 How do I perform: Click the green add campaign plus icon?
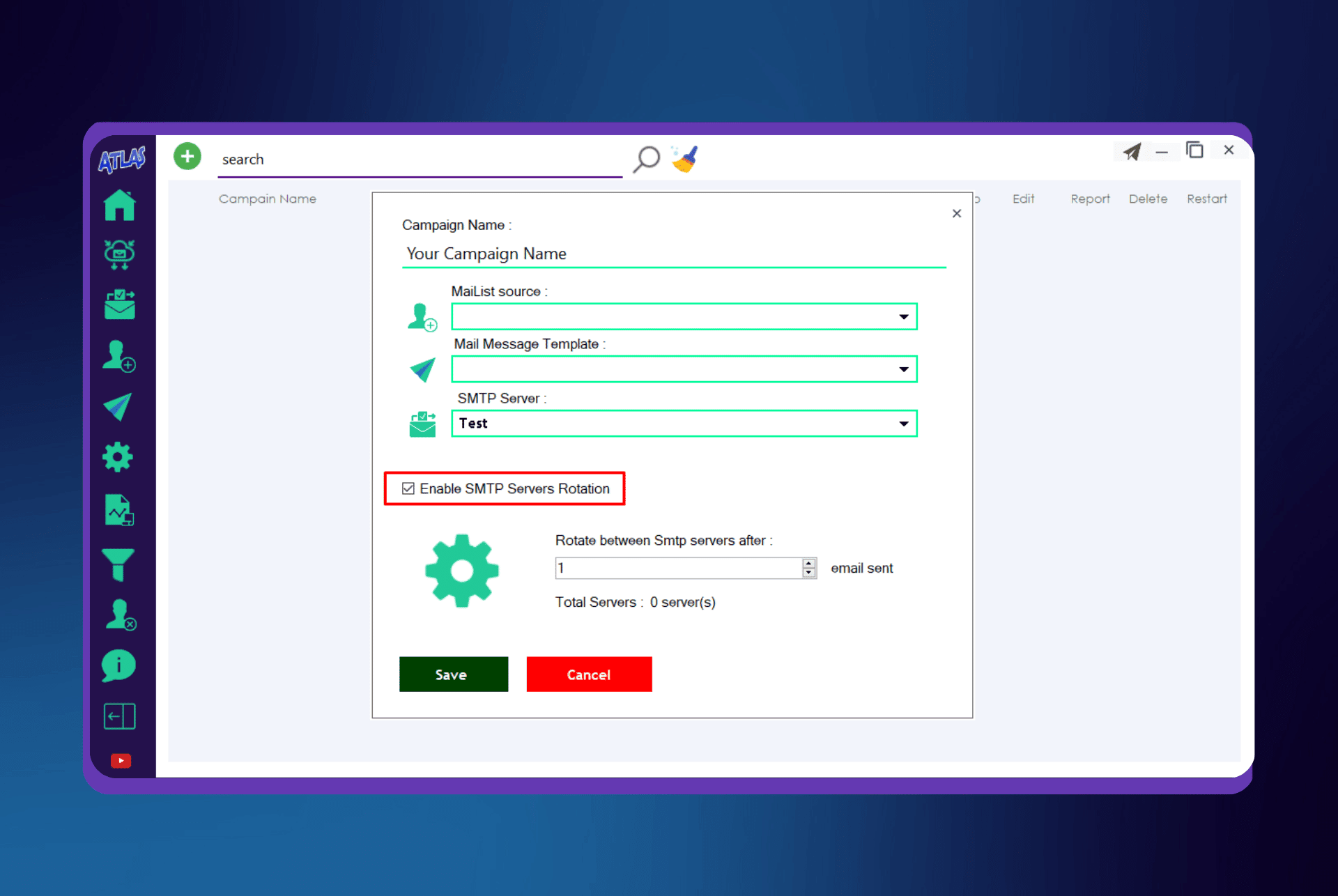point(187,156)
